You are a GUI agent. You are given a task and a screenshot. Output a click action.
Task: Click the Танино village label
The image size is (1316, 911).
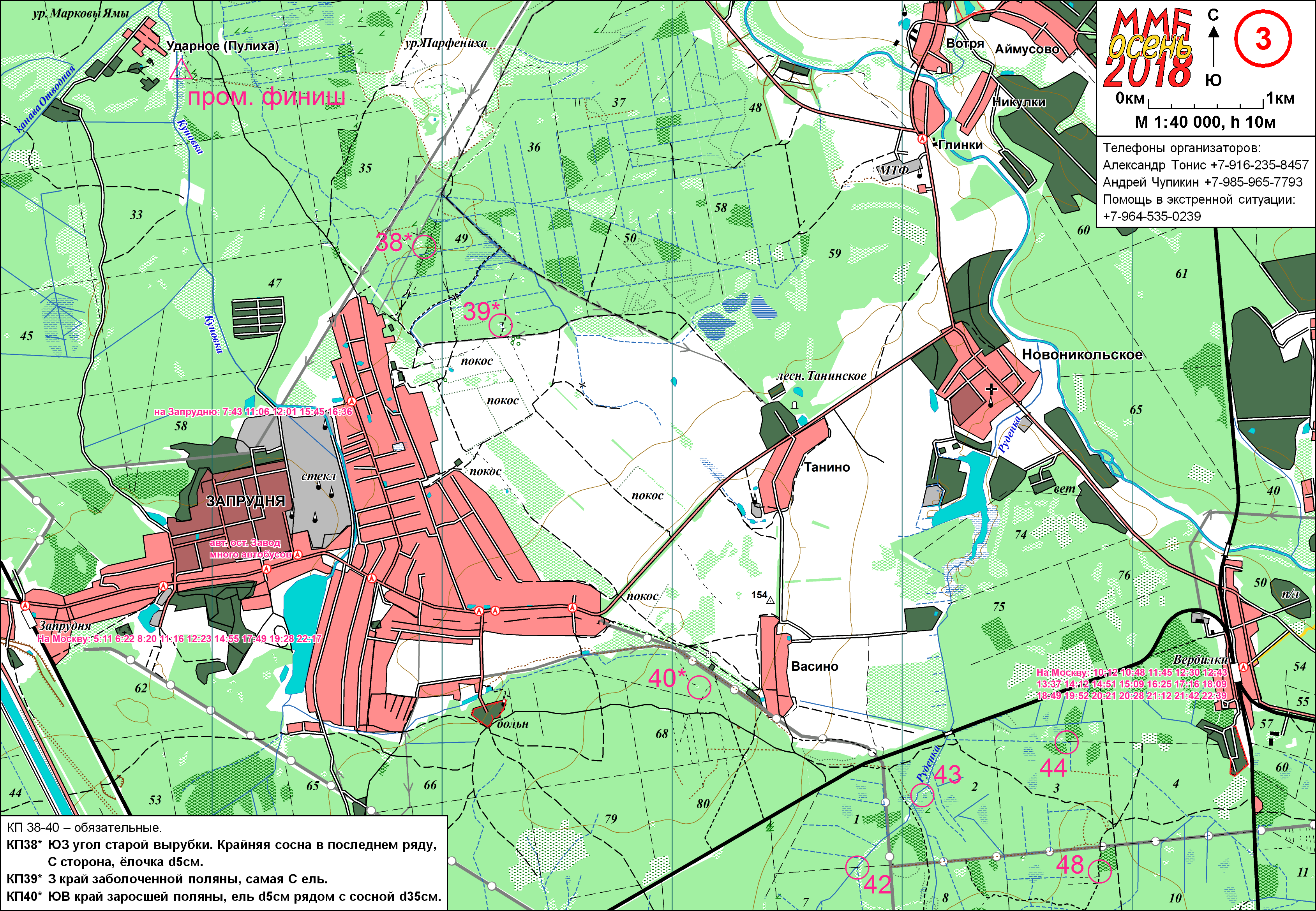coord(827,467)
